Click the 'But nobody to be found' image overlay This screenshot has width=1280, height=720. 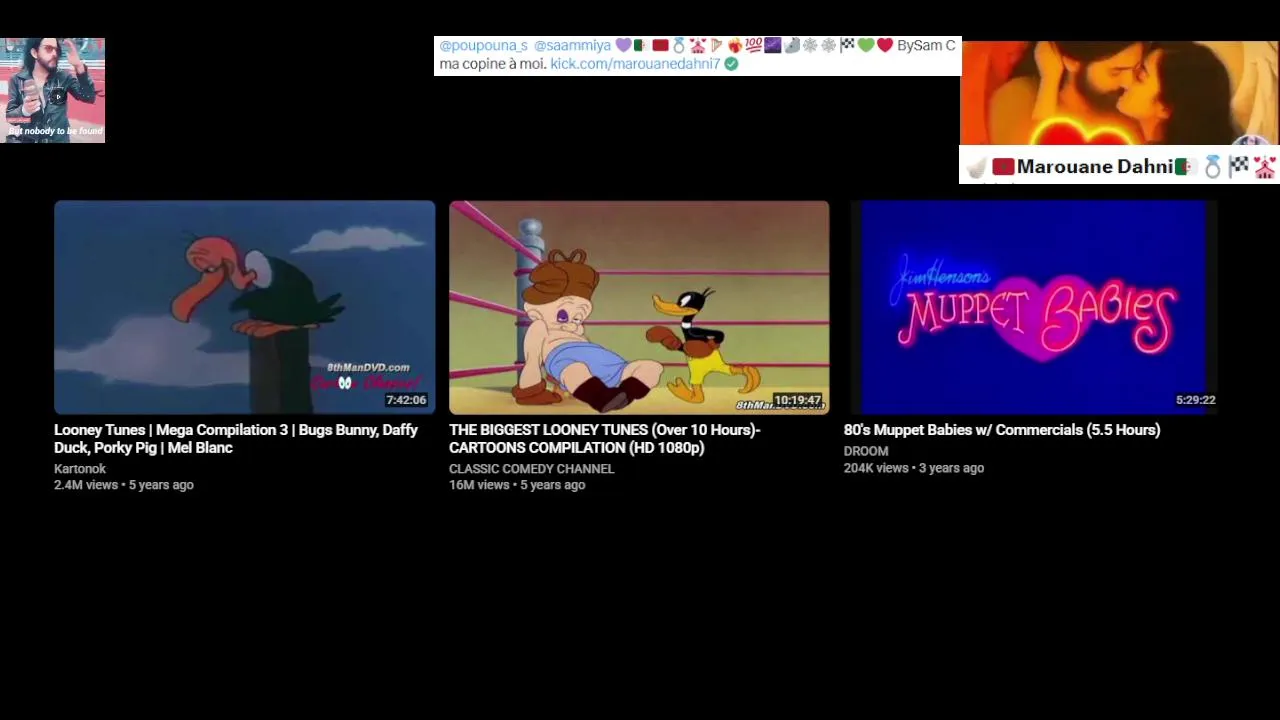coord(52,90)
